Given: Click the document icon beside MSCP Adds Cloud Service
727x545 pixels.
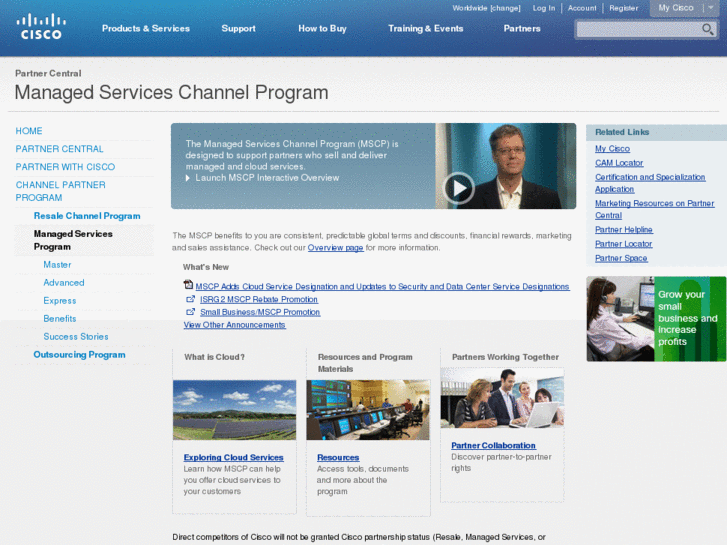Looking at the screenshot, I should coord(188,285).
